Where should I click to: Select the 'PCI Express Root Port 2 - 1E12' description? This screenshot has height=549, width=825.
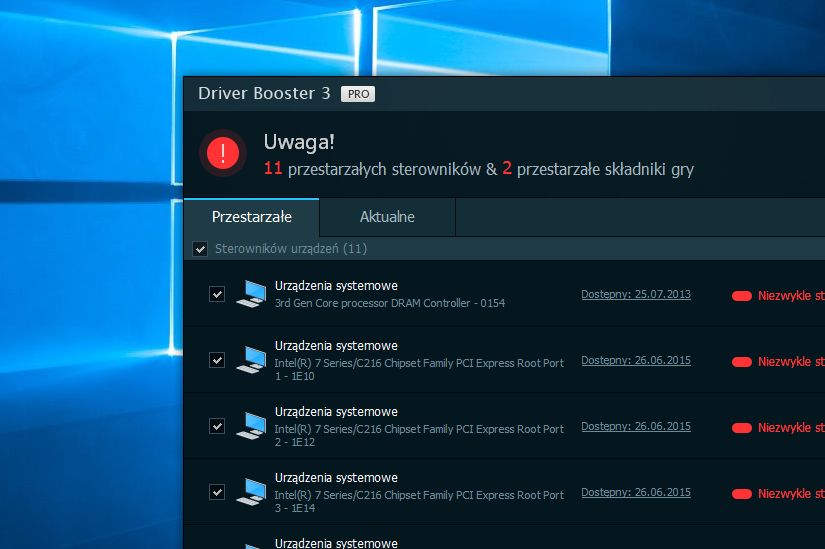[419, 435]
